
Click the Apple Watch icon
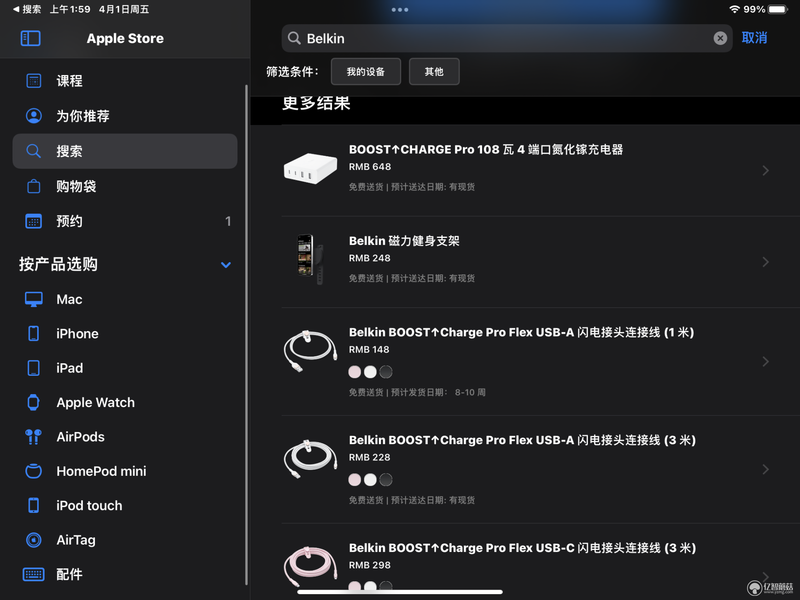(34, 403)
